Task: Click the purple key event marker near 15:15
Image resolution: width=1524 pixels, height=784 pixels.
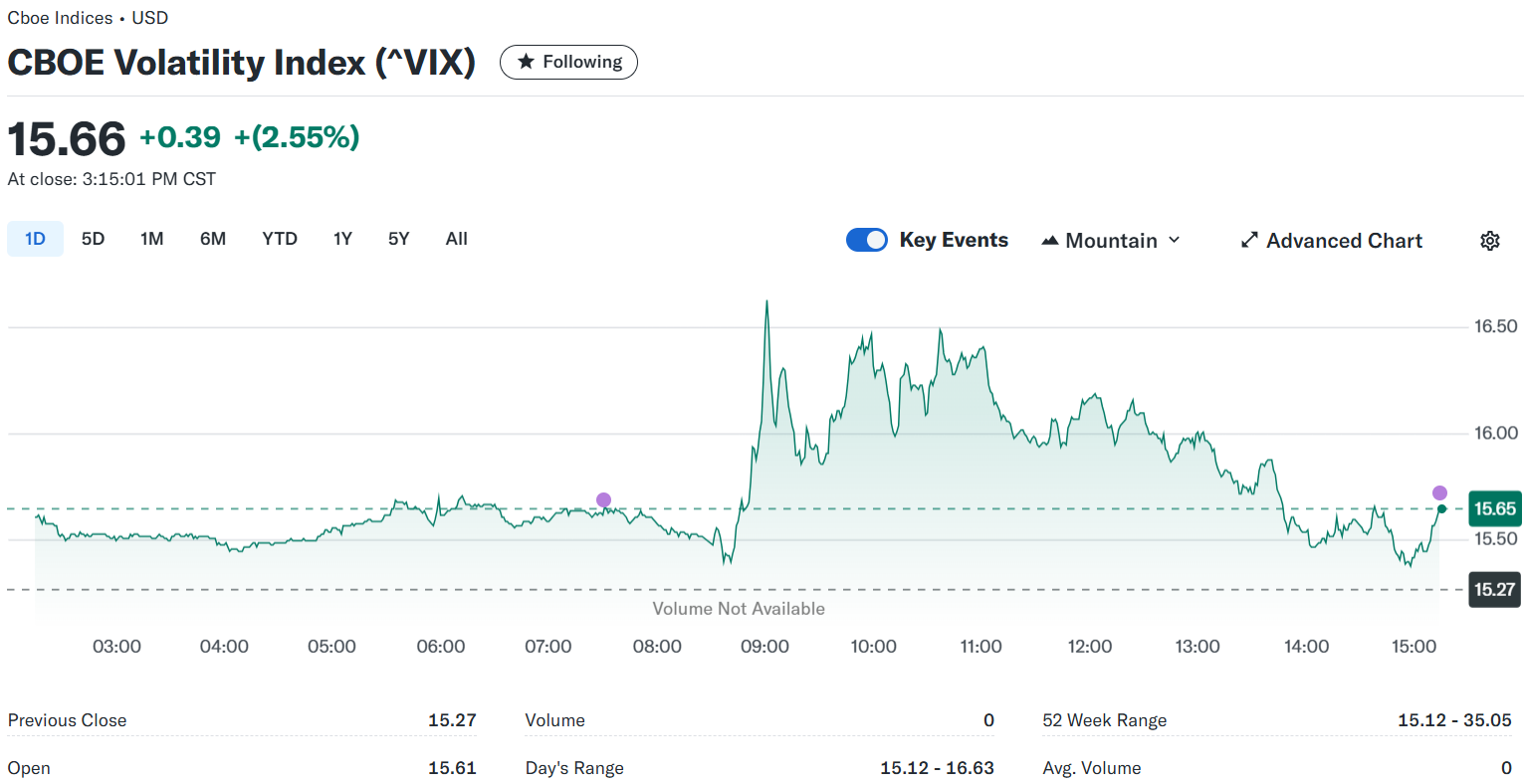Action: click(x=1439, y=492)
